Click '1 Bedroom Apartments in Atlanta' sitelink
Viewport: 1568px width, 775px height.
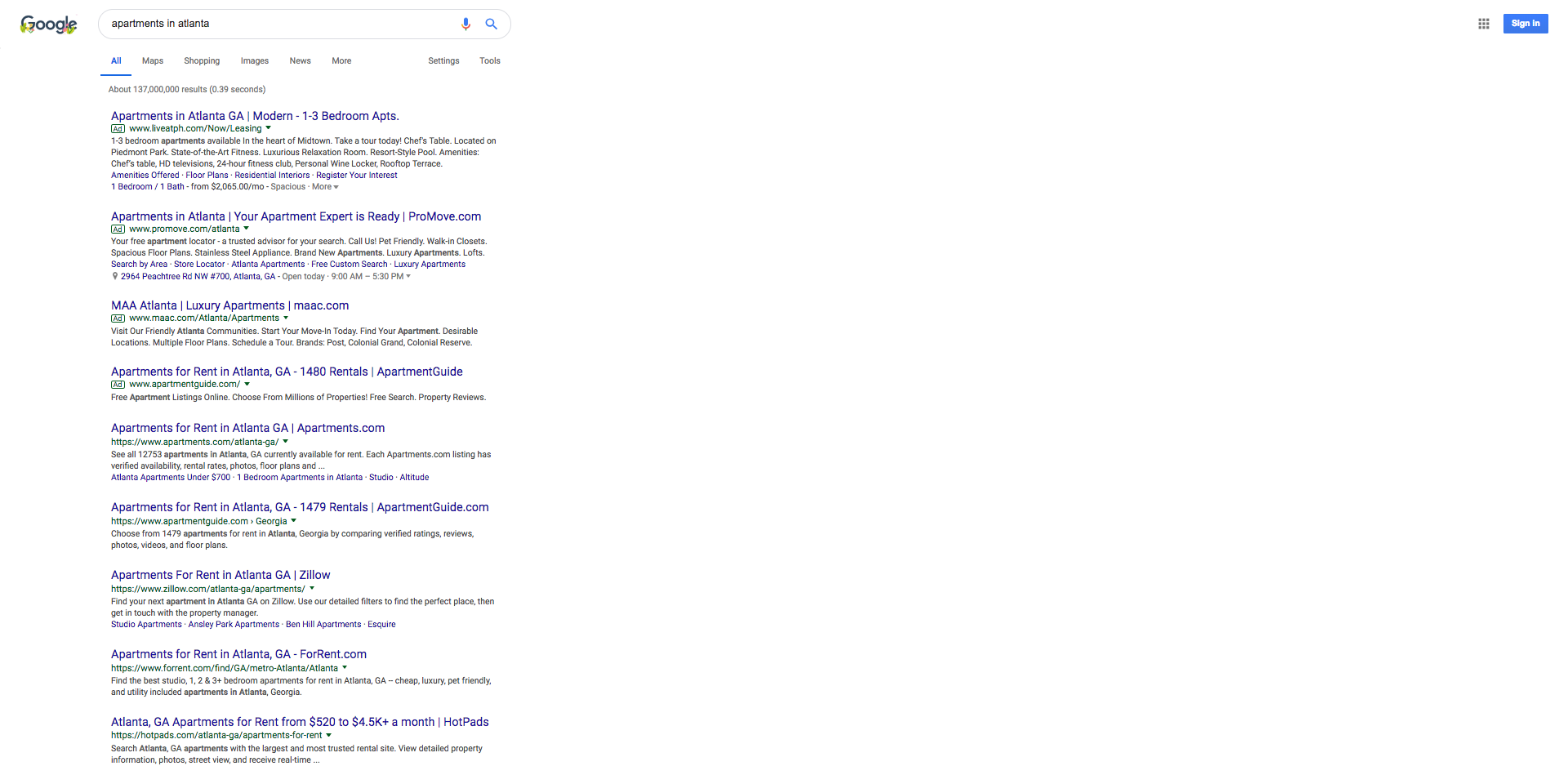[x=300, y=478]
